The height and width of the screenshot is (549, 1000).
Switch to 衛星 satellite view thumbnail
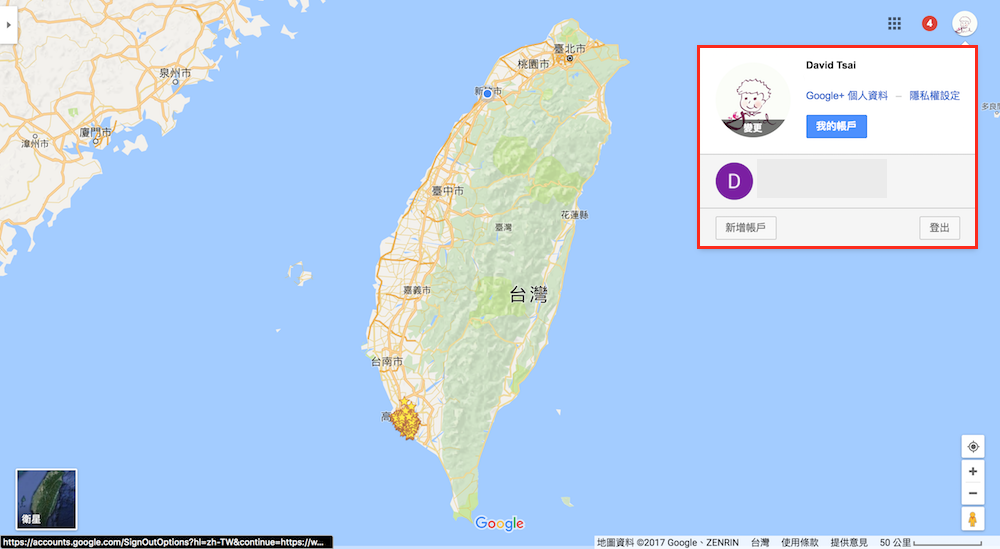pos(47,499)
